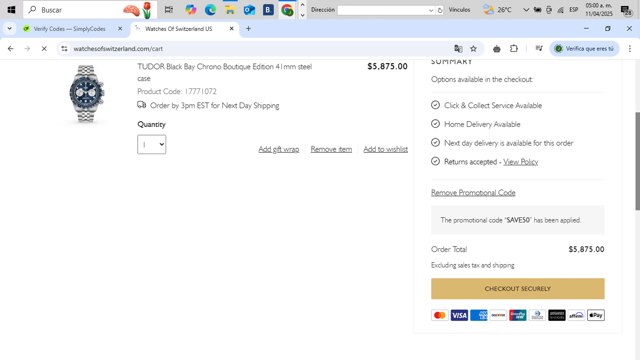
Task: Bookmark this page with the star
Action: pyautogui.click(x=473, y=49)
